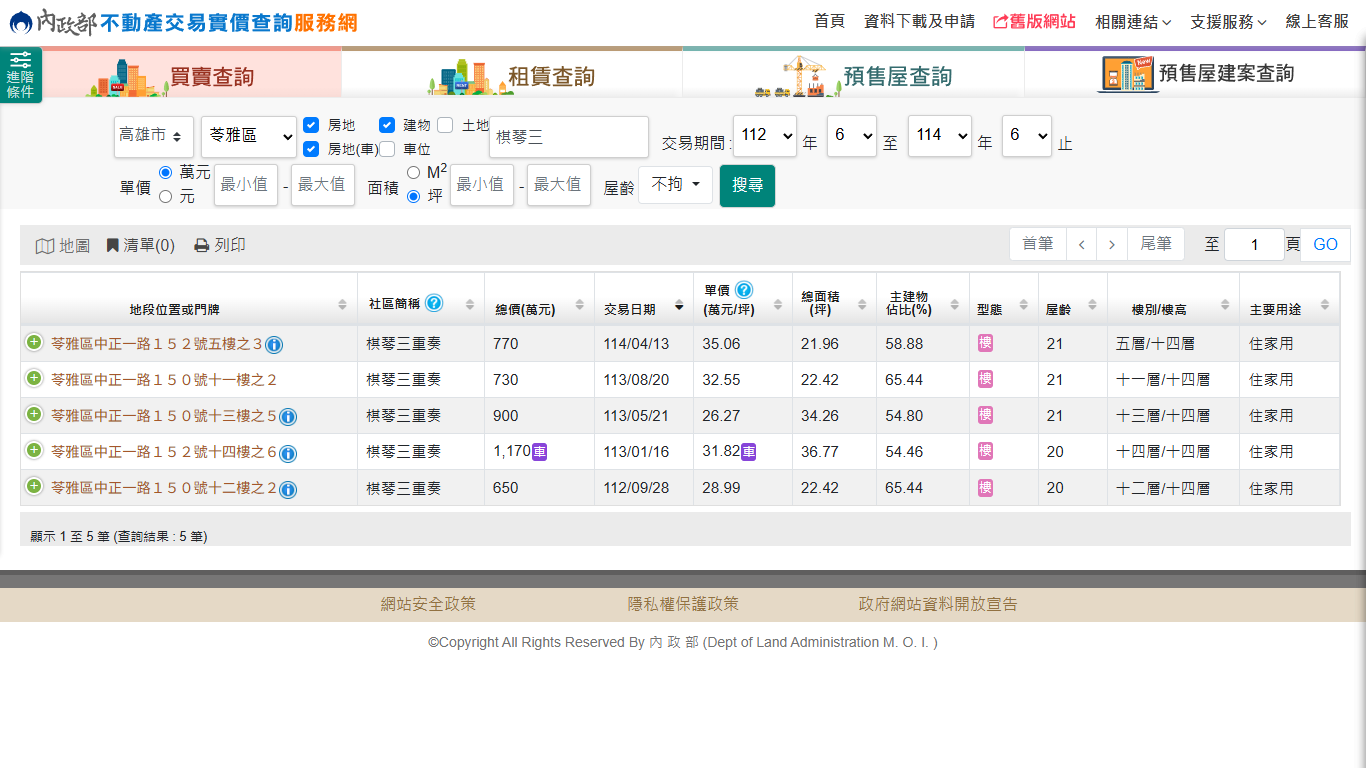Uncheck the 房地 checkbox
The height and width of the screenshot is (768, 1366).
click(x=311, y=125)
